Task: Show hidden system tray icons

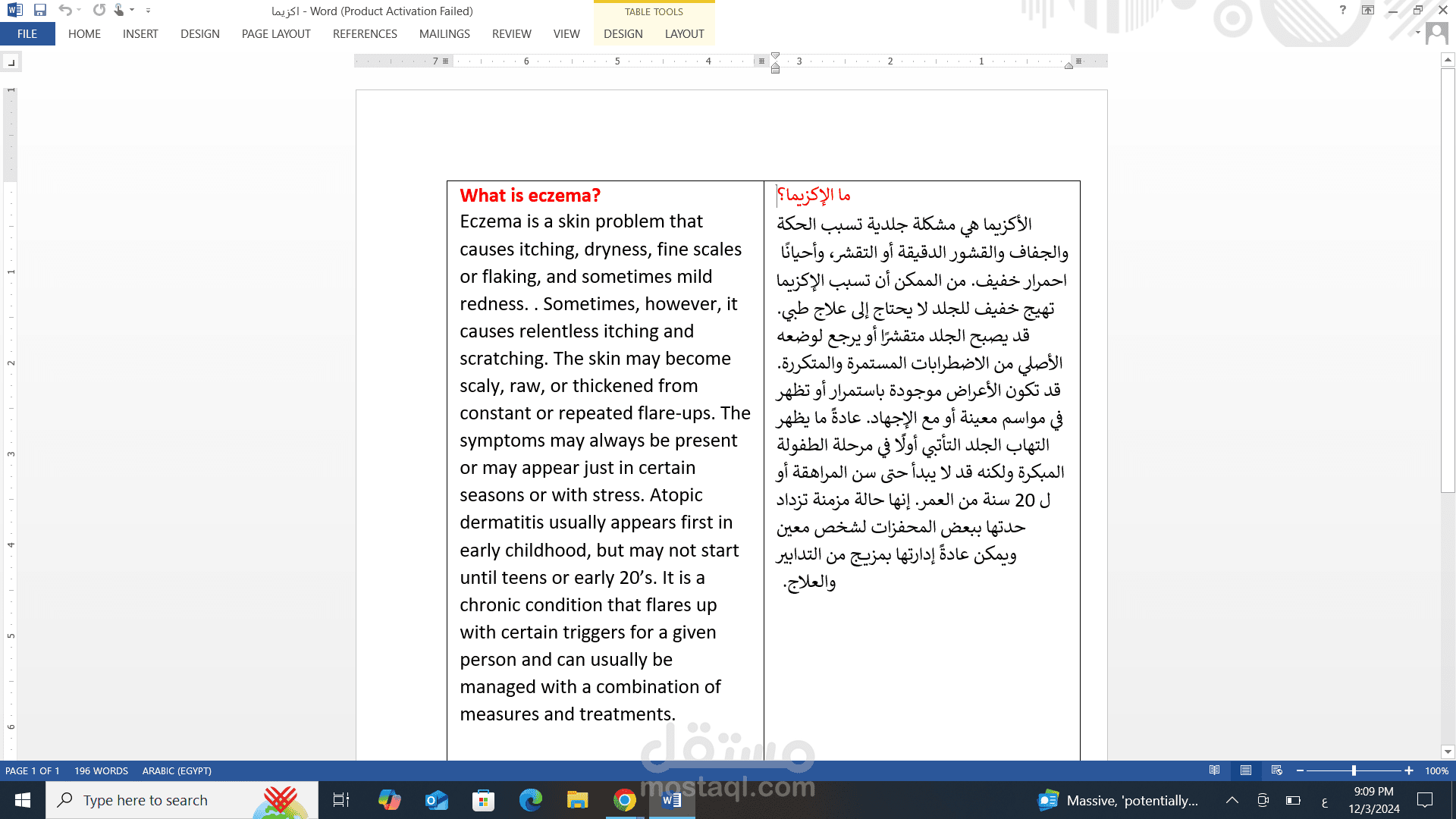Action: pos(1232,800)
